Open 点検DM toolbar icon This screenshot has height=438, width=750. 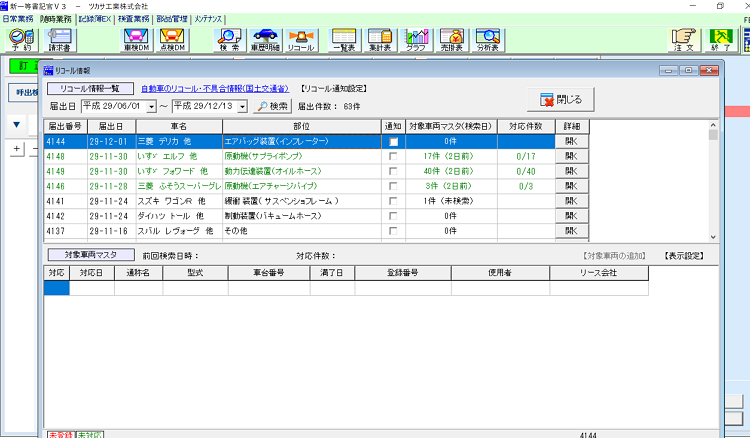[x=172, y=40]
